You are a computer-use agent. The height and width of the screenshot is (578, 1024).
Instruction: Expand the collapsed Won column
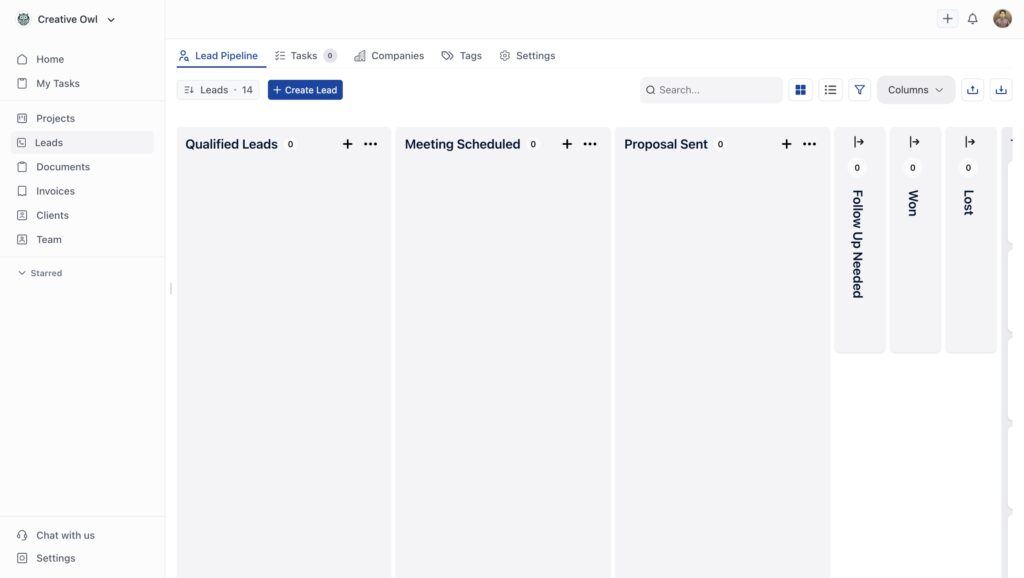[x=914, y=142]
